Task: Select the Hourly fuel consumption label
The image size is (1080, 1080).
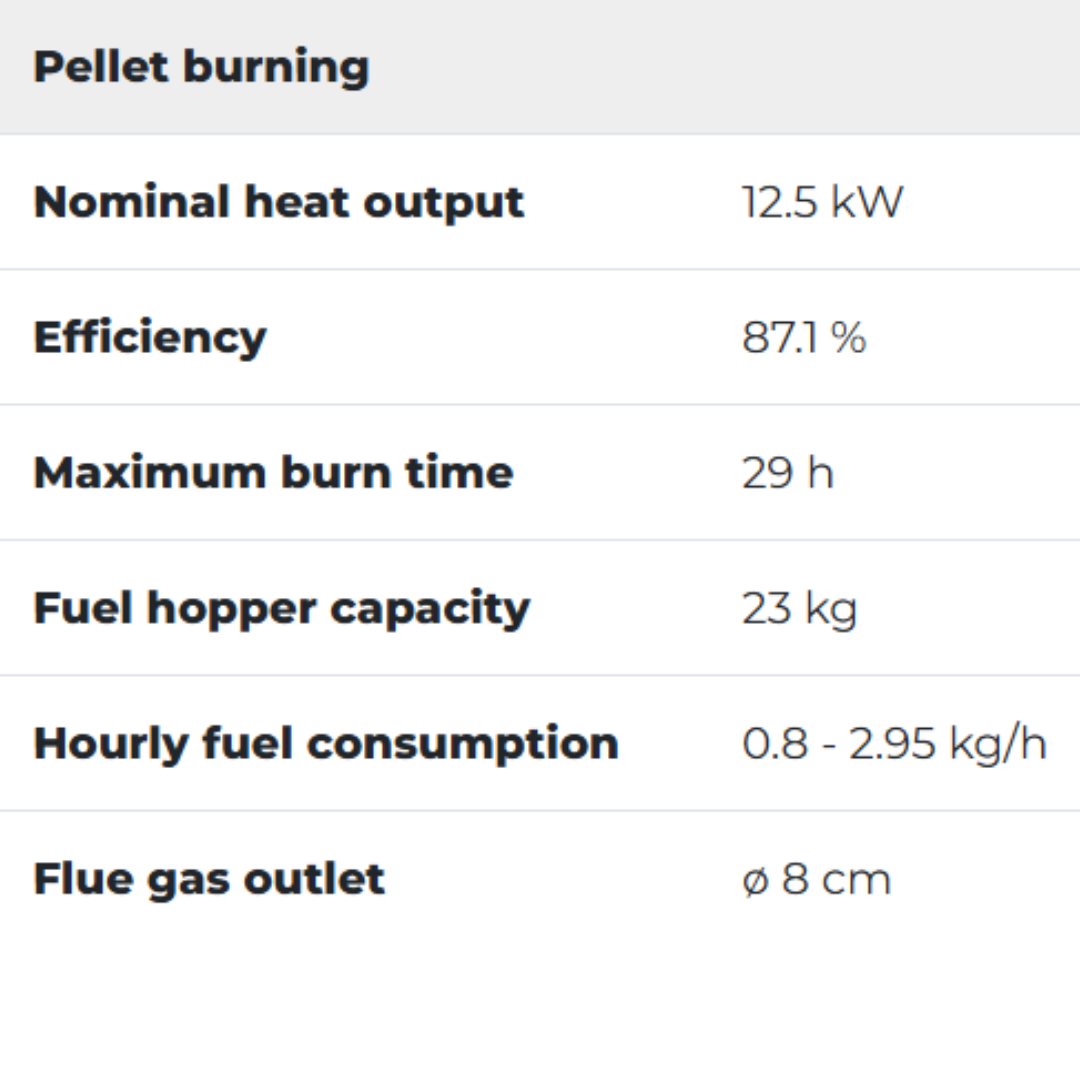Action: click(x=326, y=743)
